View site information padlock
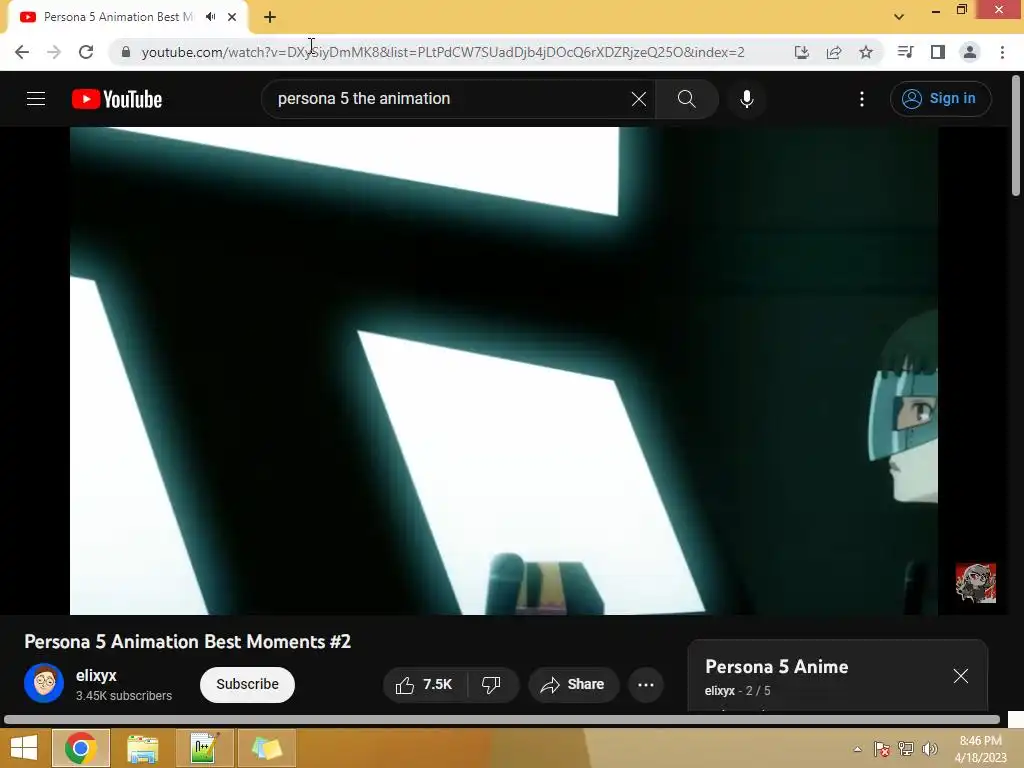This screenshot has height=768, width=1024. 125,52
